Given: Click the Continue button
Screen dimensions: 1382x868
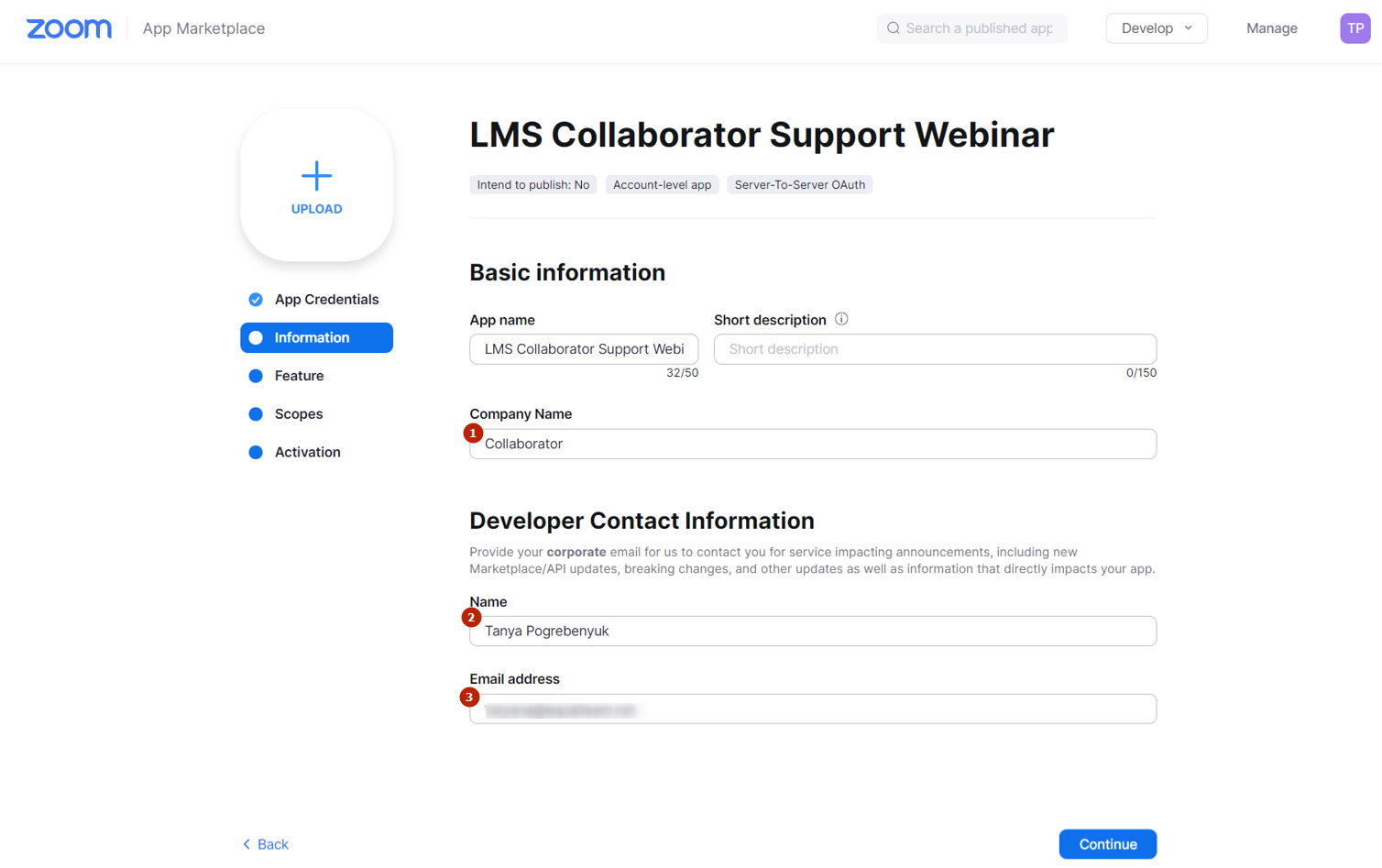Looking at the screenshot, I should (x=1107, y=844).
